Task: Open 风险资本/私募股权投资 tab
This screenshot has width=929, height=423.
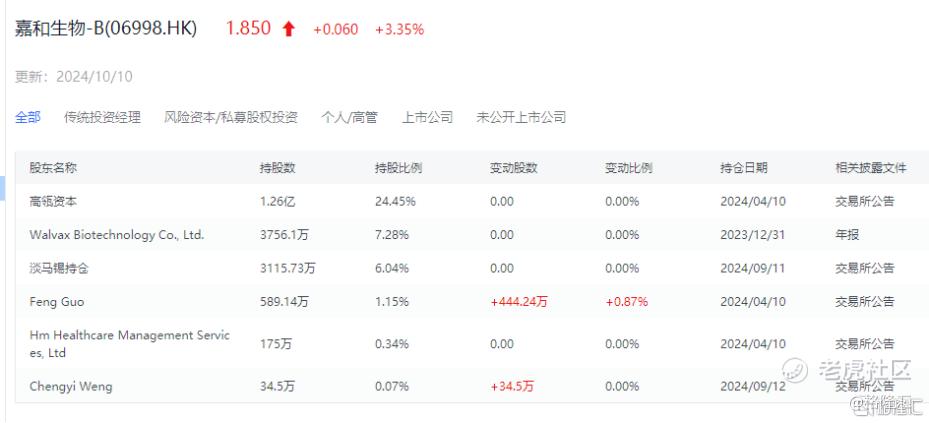Action: 231,117
